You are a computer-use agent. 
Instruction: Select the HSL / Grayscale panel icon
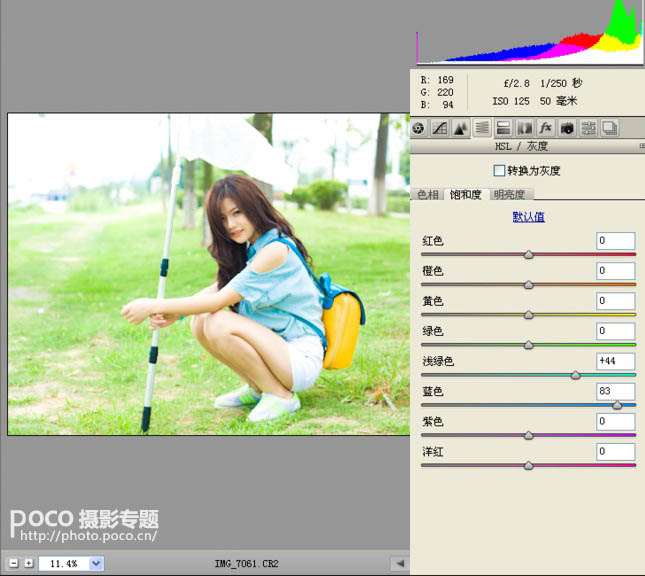(x=482, y=128)
